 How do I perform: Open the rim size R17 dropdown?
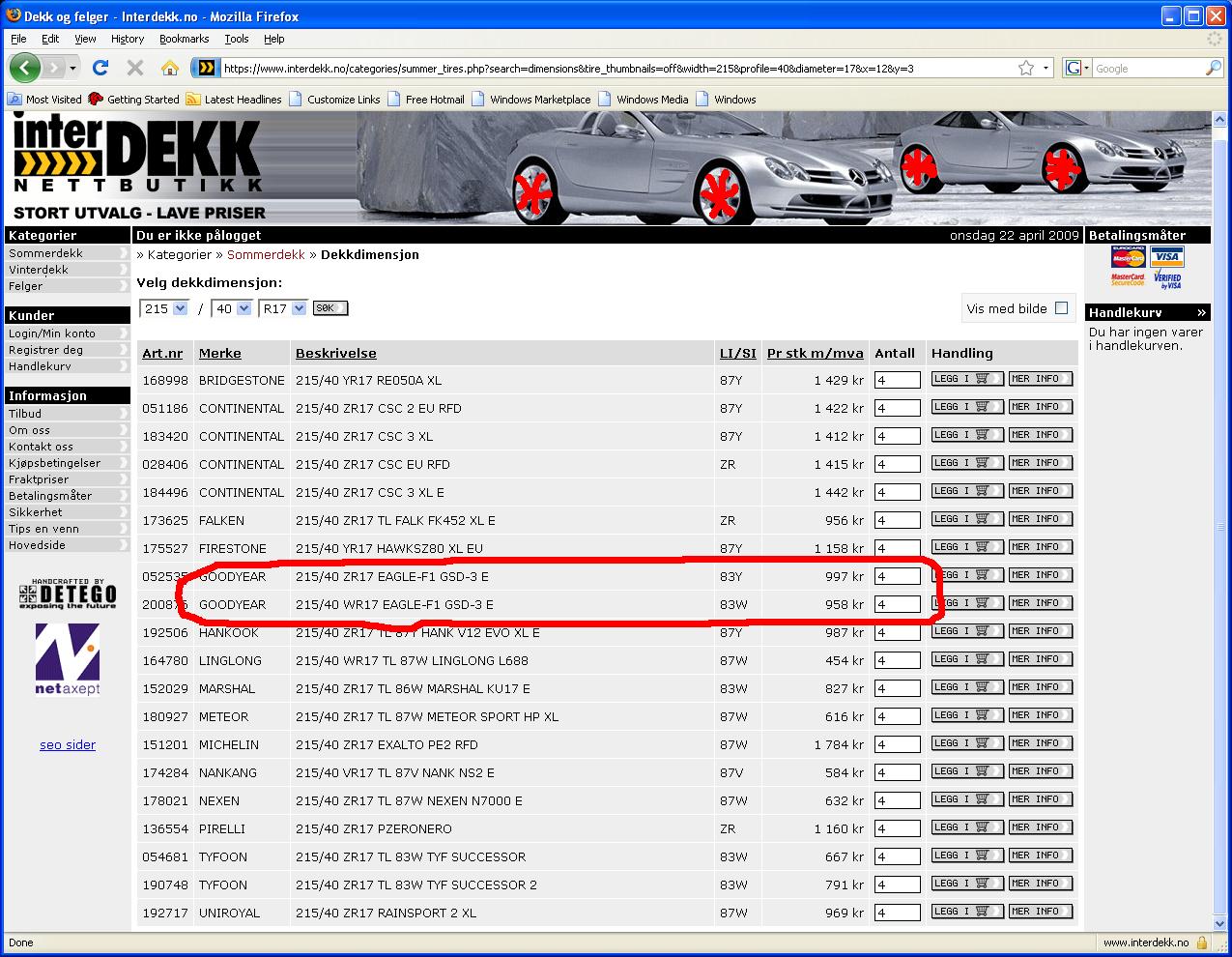(x=299, y=308)
